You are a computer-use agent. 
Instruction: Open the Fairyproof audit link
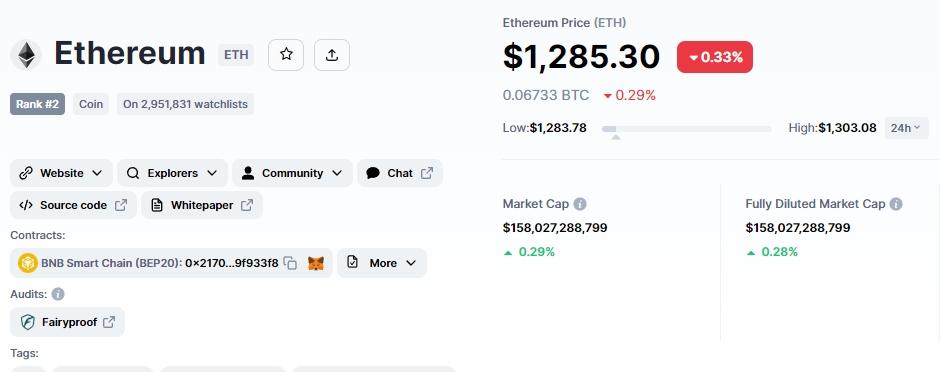tap(67, 322)
